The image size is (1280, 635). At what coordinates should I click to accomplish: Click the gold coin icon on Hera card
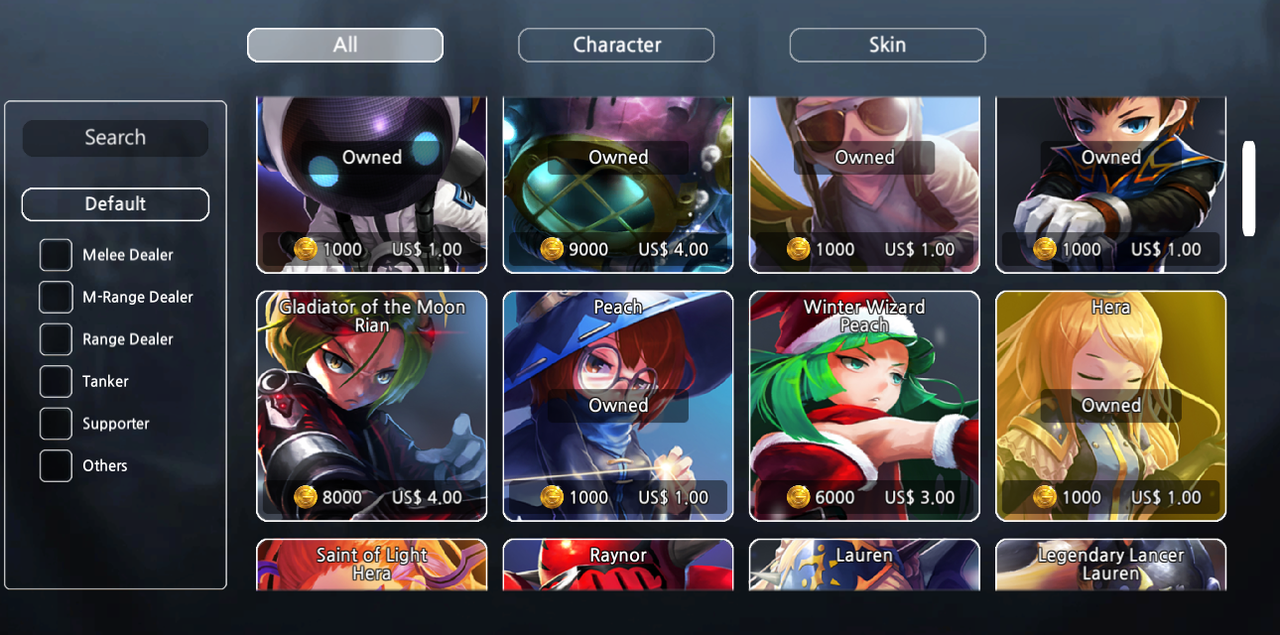tap(1045, 497)
